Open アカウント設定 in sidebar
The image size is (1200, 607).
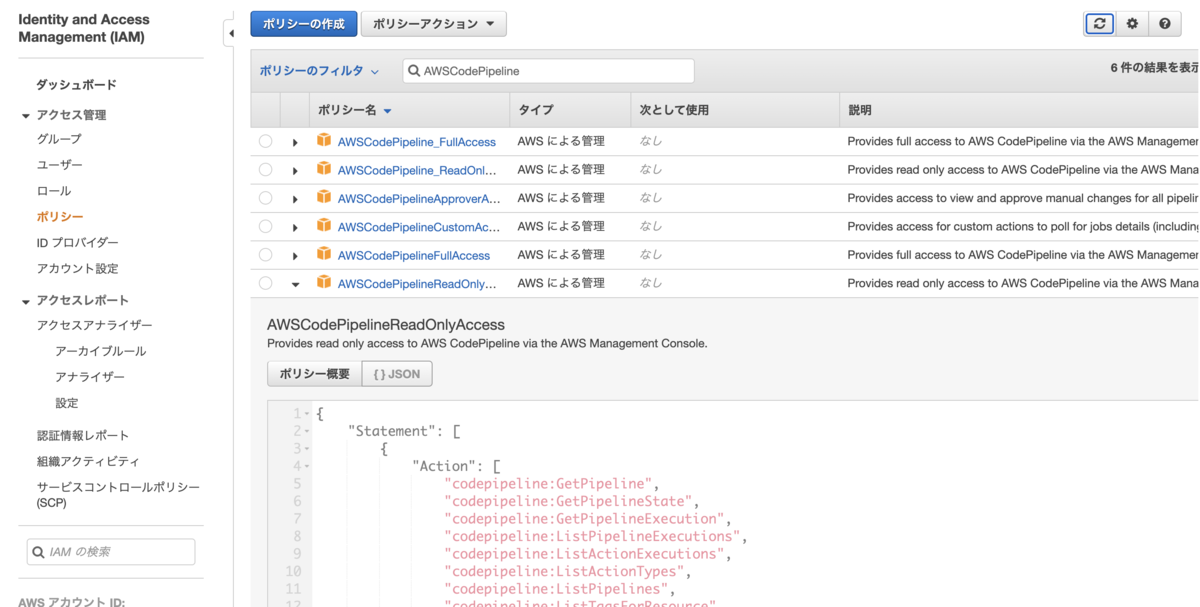coord(77,269)
